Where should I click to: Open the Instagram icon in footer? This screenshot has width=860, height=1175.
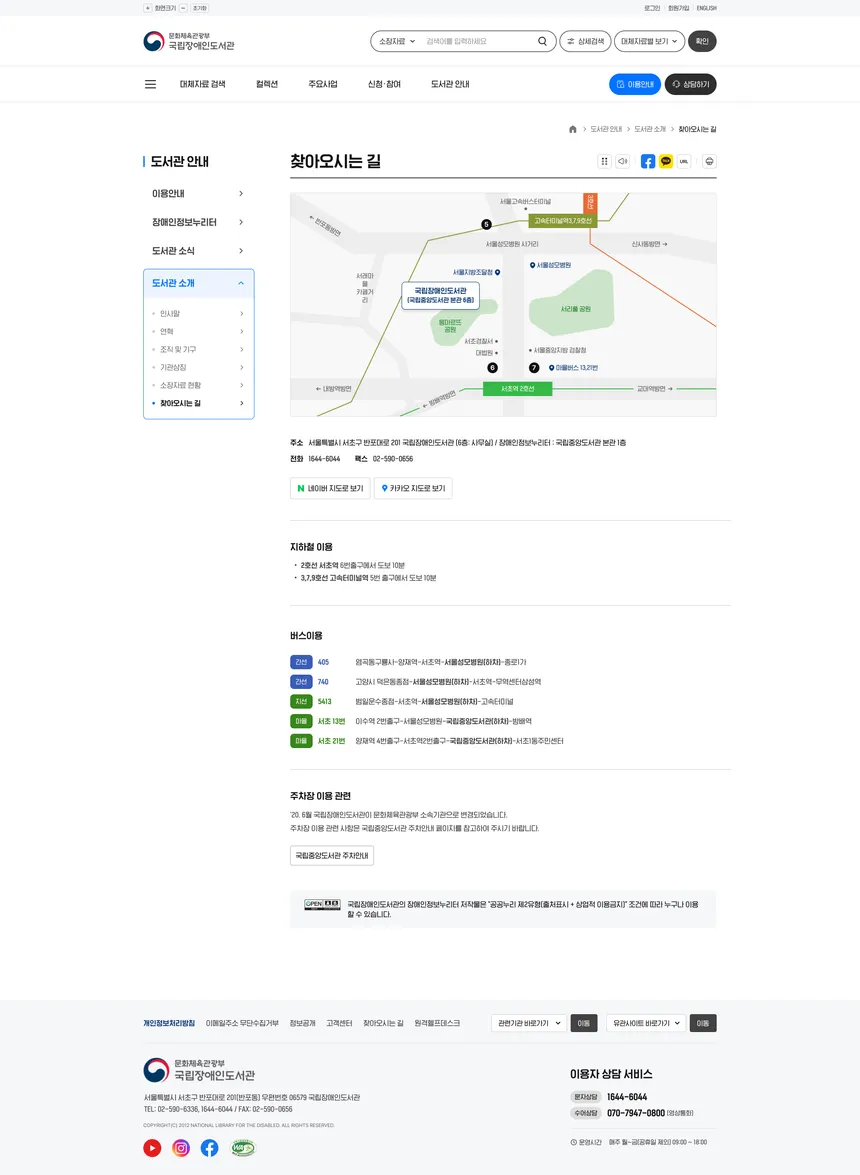pos(181,1147)
